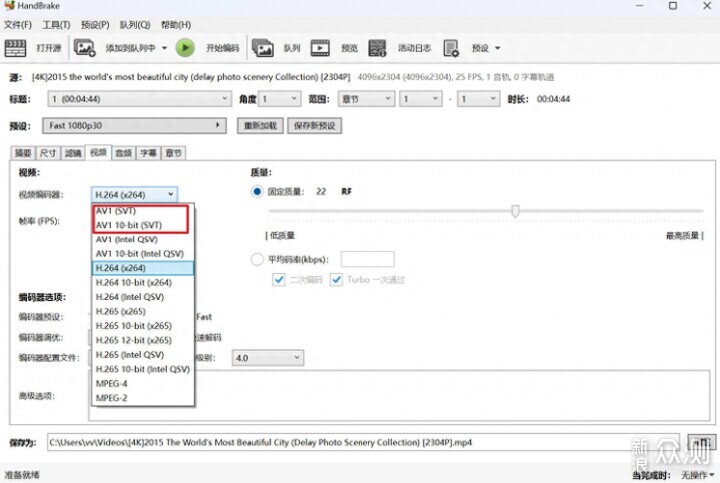The height and width of the screenshot is (483, 720).
Task: Click the 保存为 file path field
Action: click(363, 443)
